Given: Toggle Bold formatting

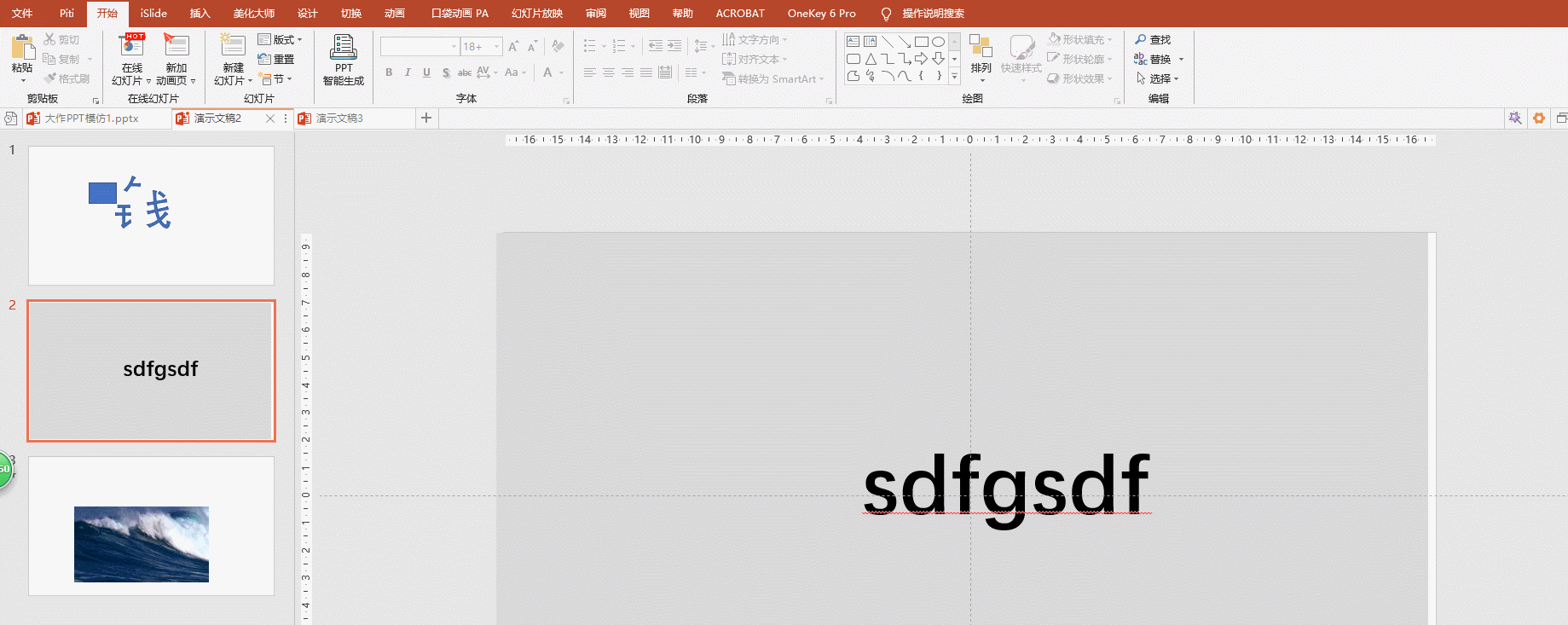Looking at the screenshot, I should pyautogui.click(x=389, y=72).
